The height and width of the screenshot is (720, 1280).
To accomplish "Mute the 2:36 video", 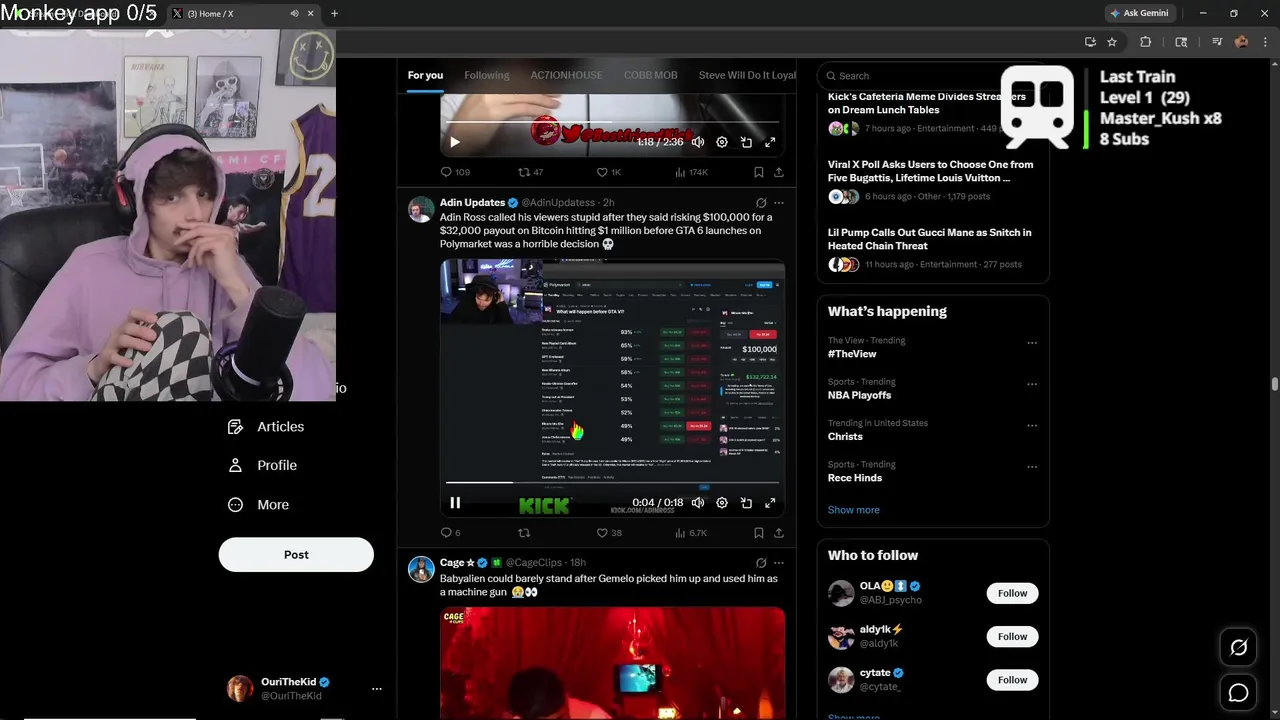I will pos(698,142).
